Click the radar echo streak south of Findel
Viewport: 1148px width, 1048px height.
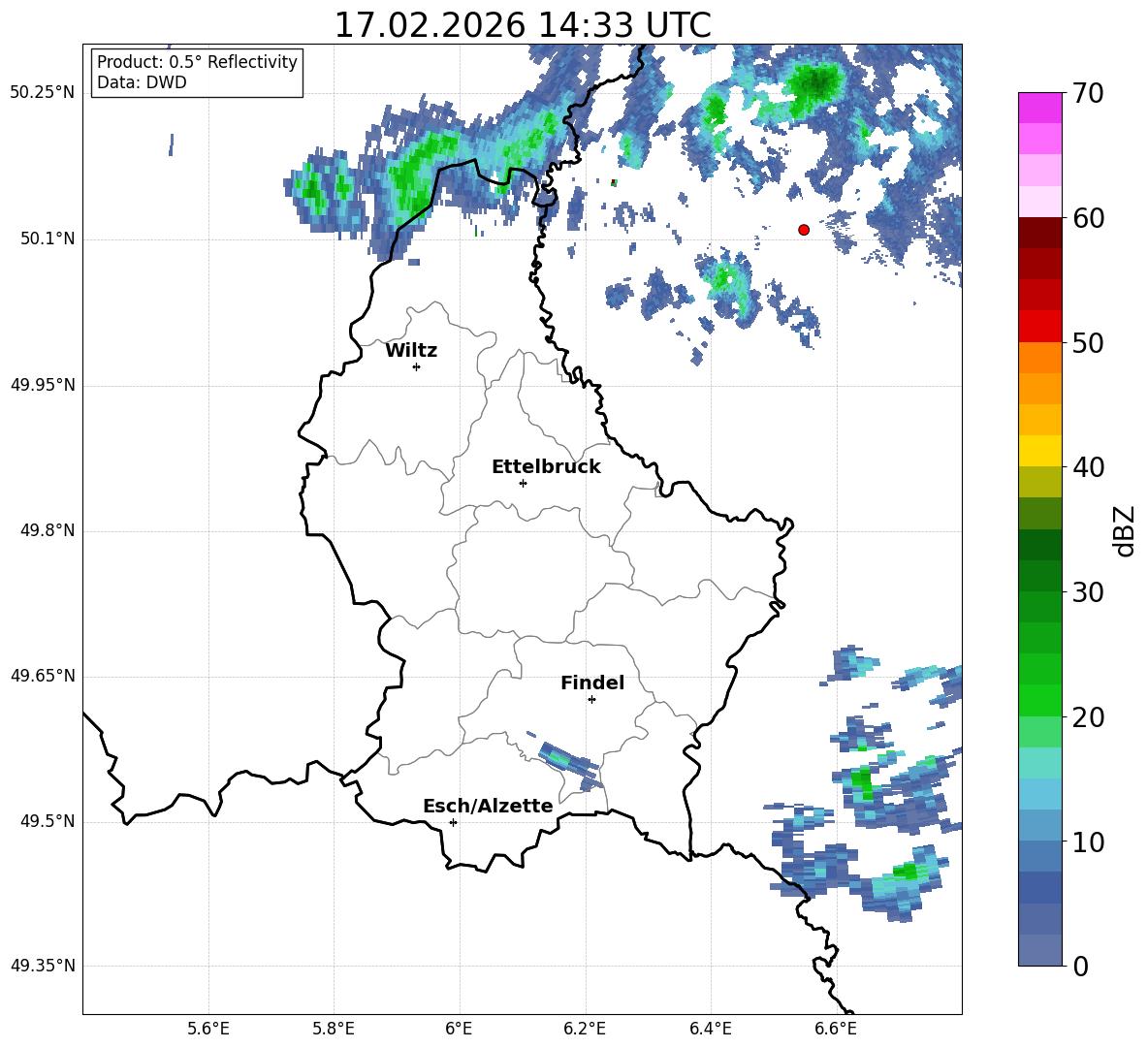(569, 761)
